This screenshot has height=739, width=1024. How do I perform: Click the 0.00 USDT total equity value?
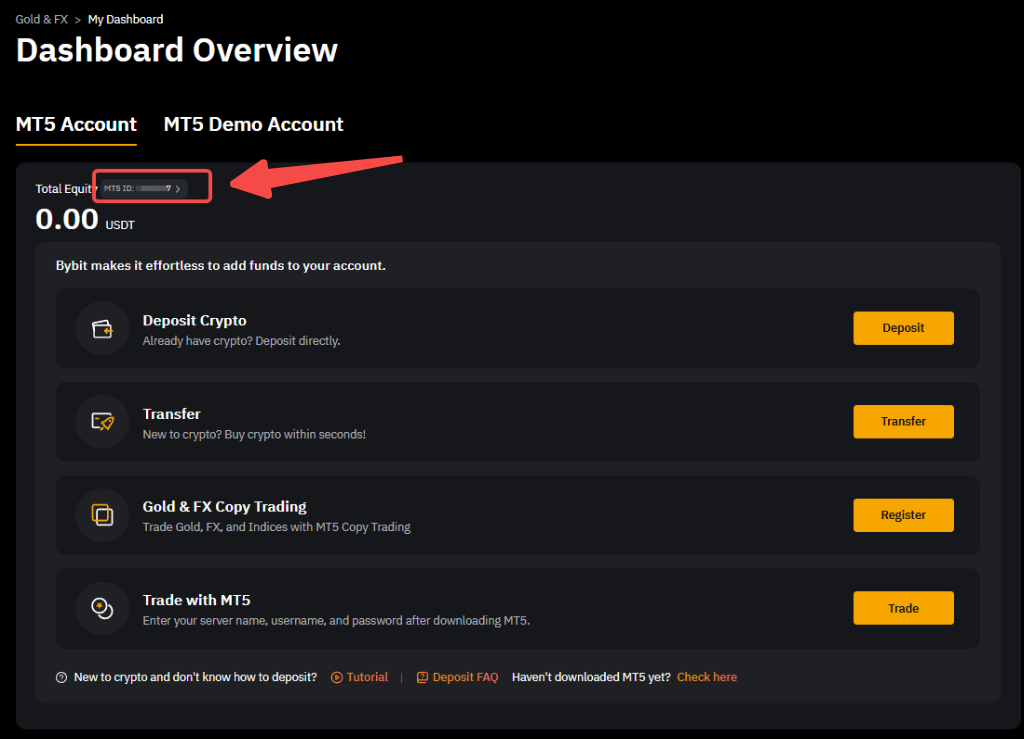(68, 219)
